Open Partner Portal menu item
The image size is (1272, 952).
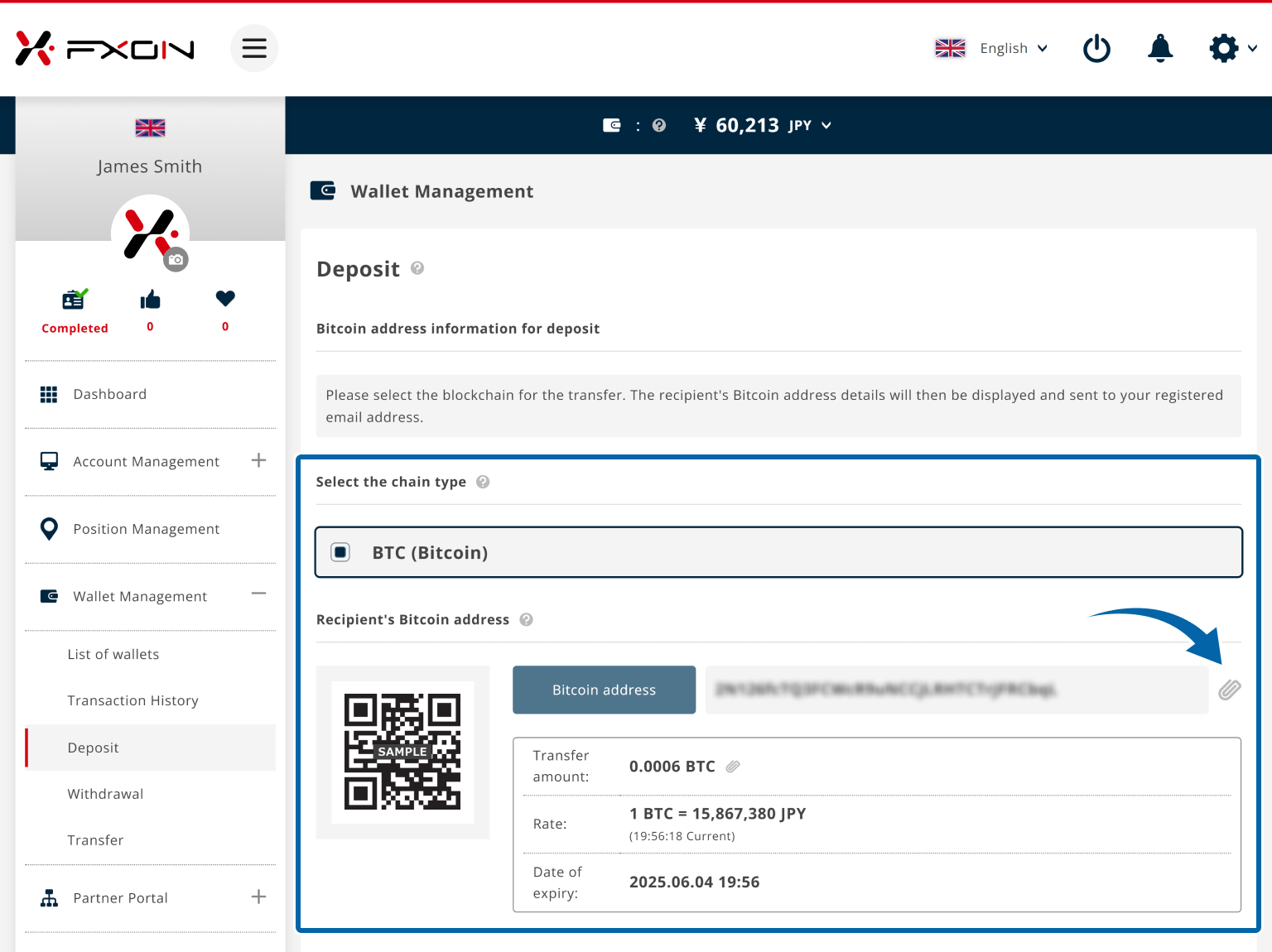coord(120,898)
